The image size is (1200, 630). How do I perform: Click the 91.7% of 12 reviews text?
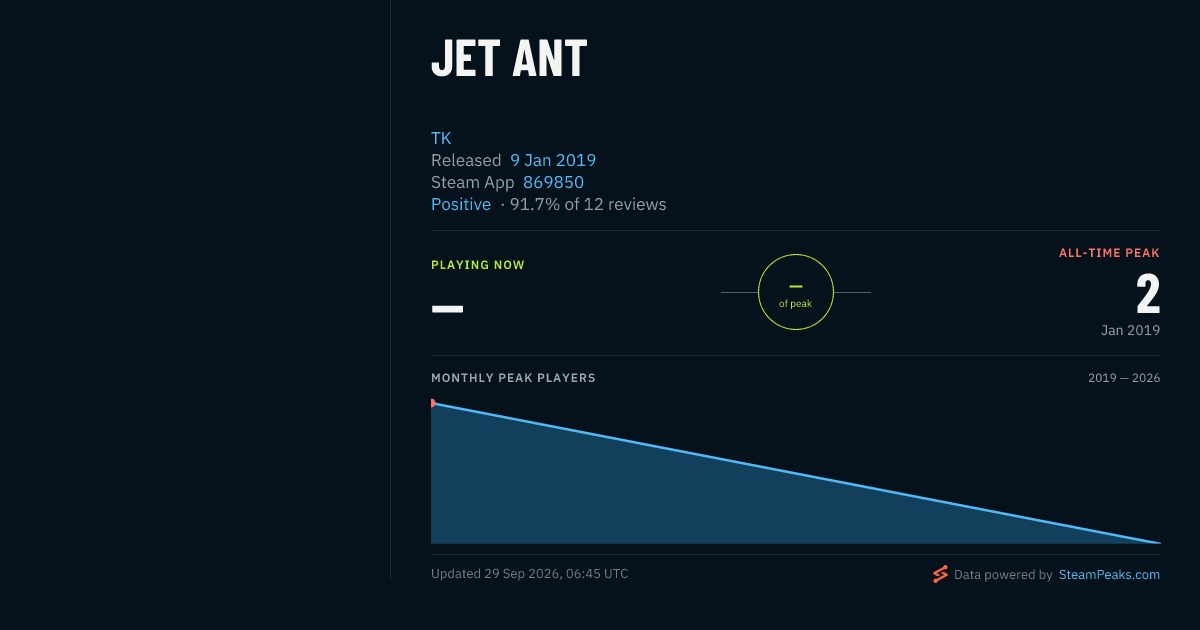[x=588, y=204]
